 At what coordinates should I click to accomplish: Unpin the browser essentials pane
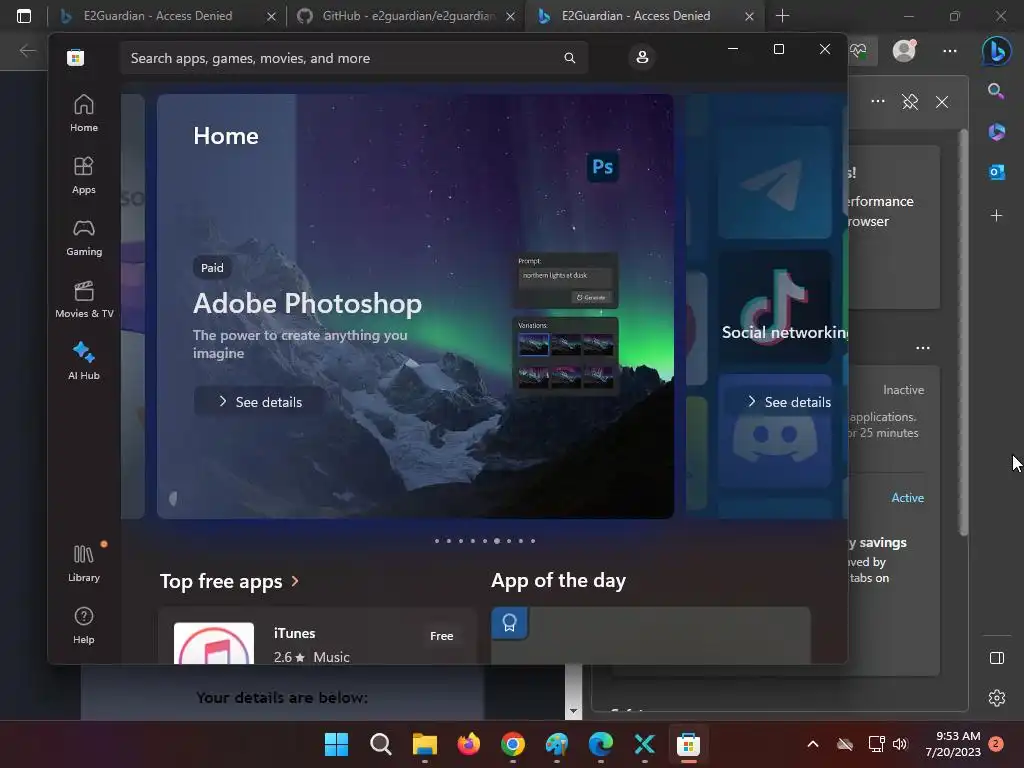910,102
